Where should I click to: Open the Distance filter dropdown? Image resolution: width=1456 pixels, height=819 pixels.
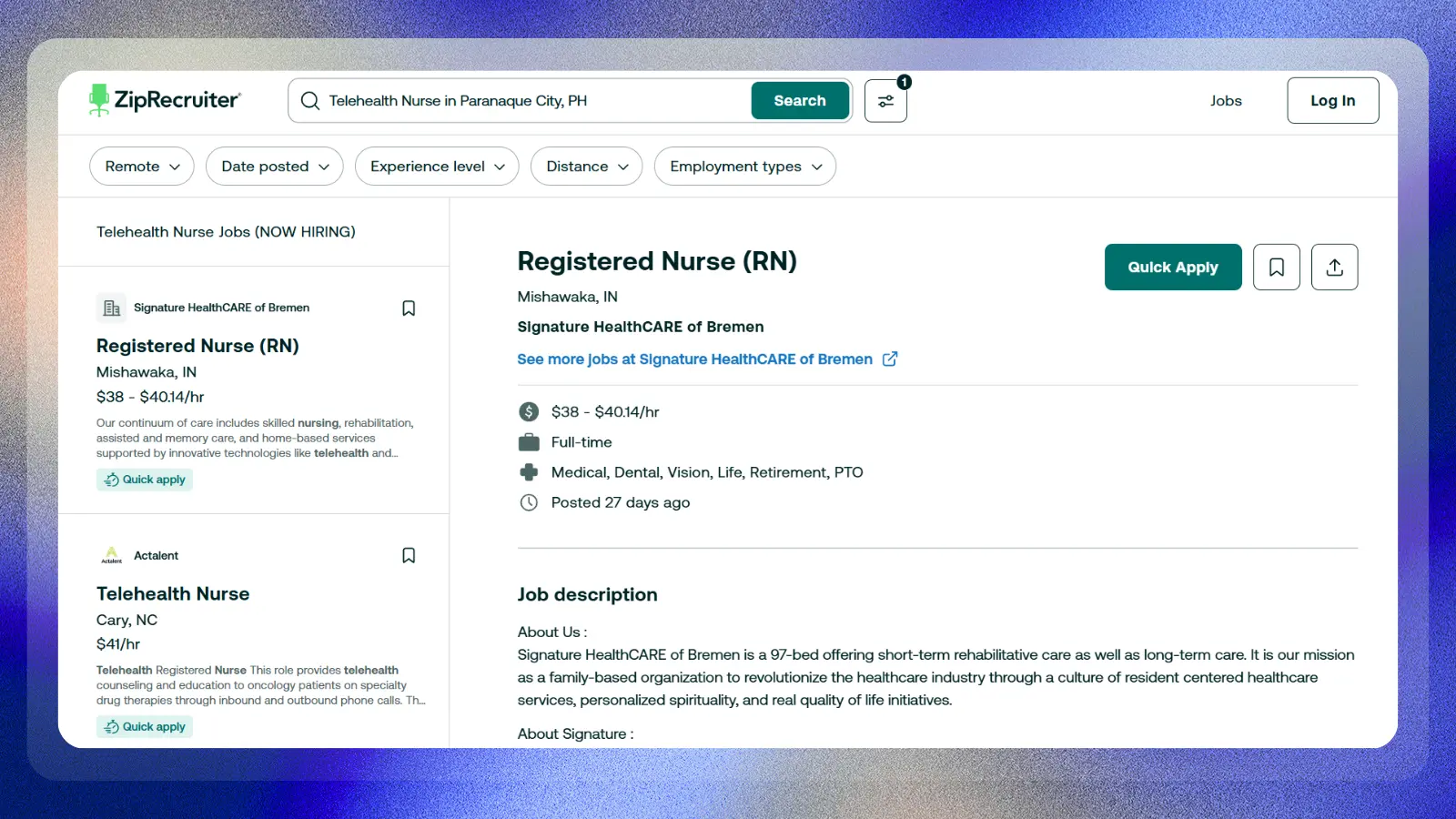(587, 167)
